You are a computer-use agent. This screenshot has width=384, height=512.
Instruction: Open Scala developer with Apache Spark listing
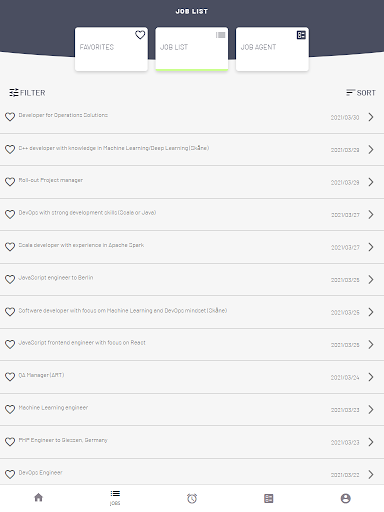coord(192,247)
